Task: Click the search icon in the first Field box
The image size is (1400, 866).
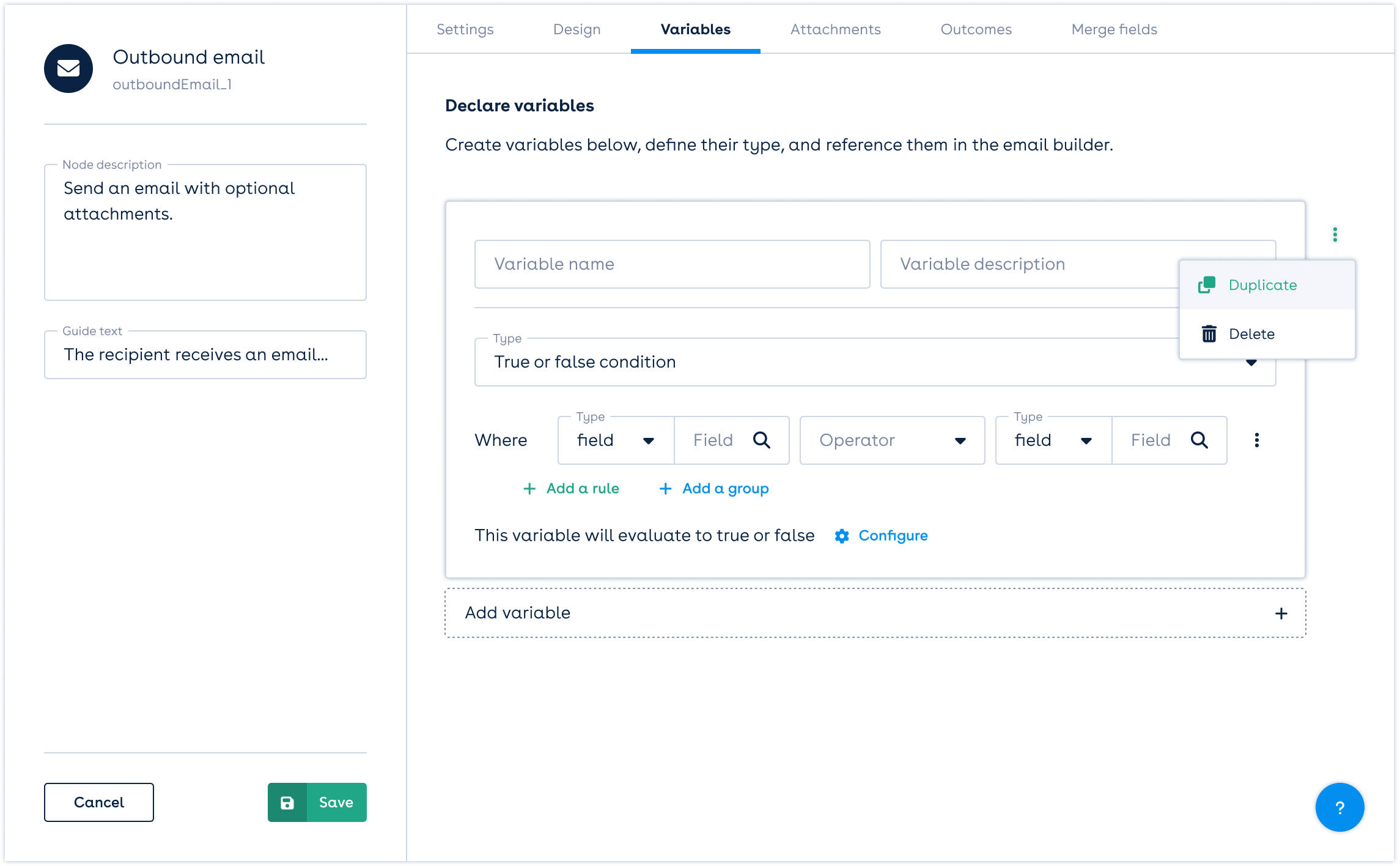Action: tap(761, 440)
